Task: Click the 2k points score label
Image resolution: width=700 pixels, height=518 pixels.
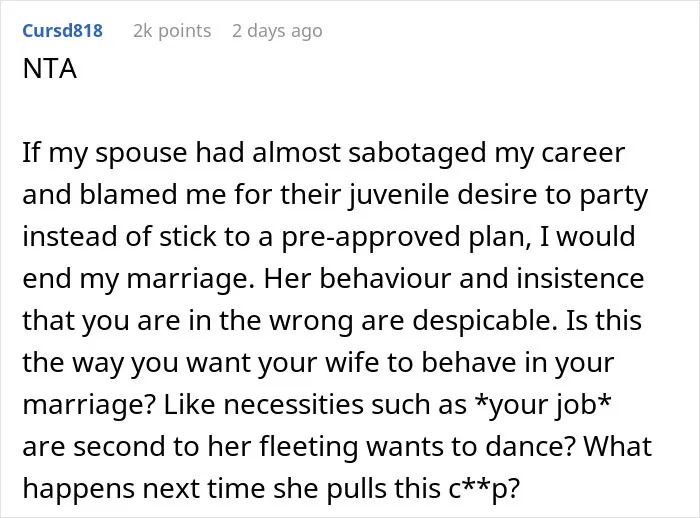Action: coord(172,31)
